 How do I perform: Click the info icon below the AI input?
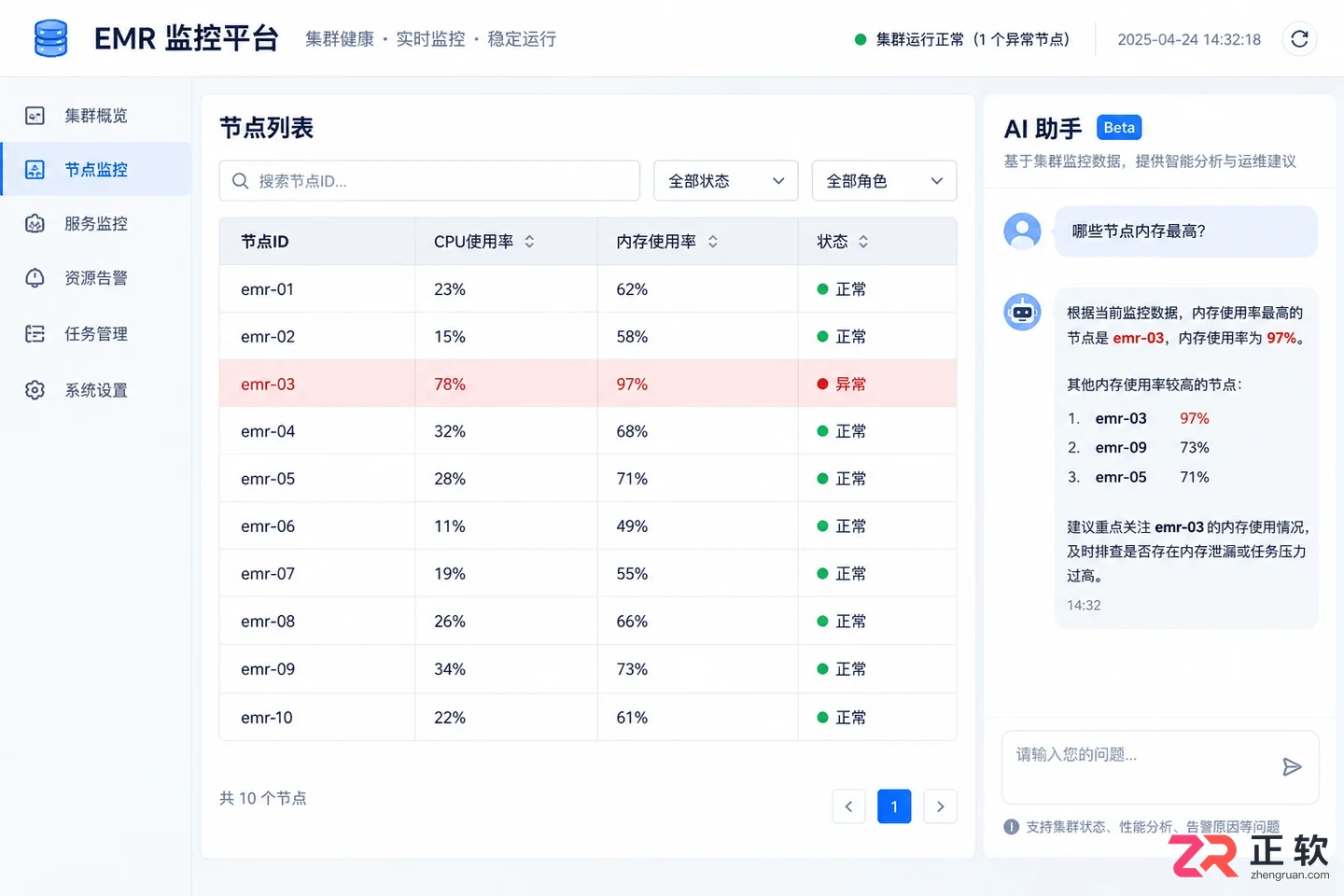(x=1011, y=827)
